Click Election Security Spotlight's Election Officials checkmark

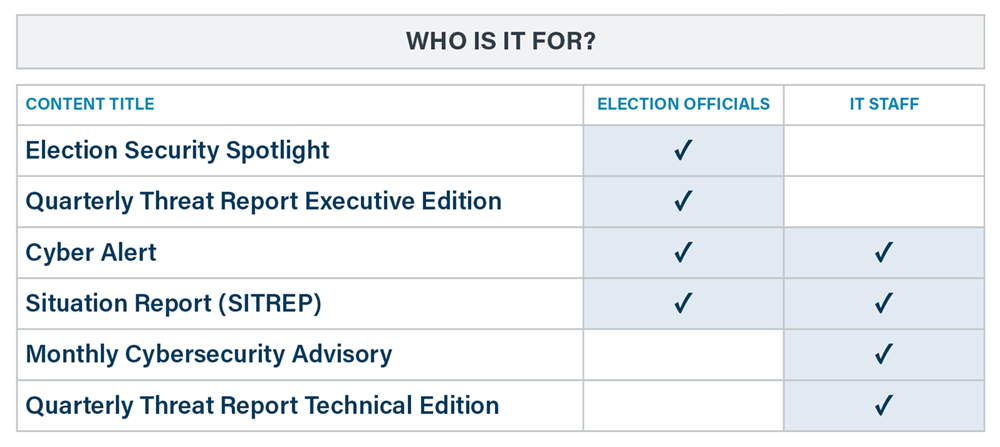click(x=683, y=150)
